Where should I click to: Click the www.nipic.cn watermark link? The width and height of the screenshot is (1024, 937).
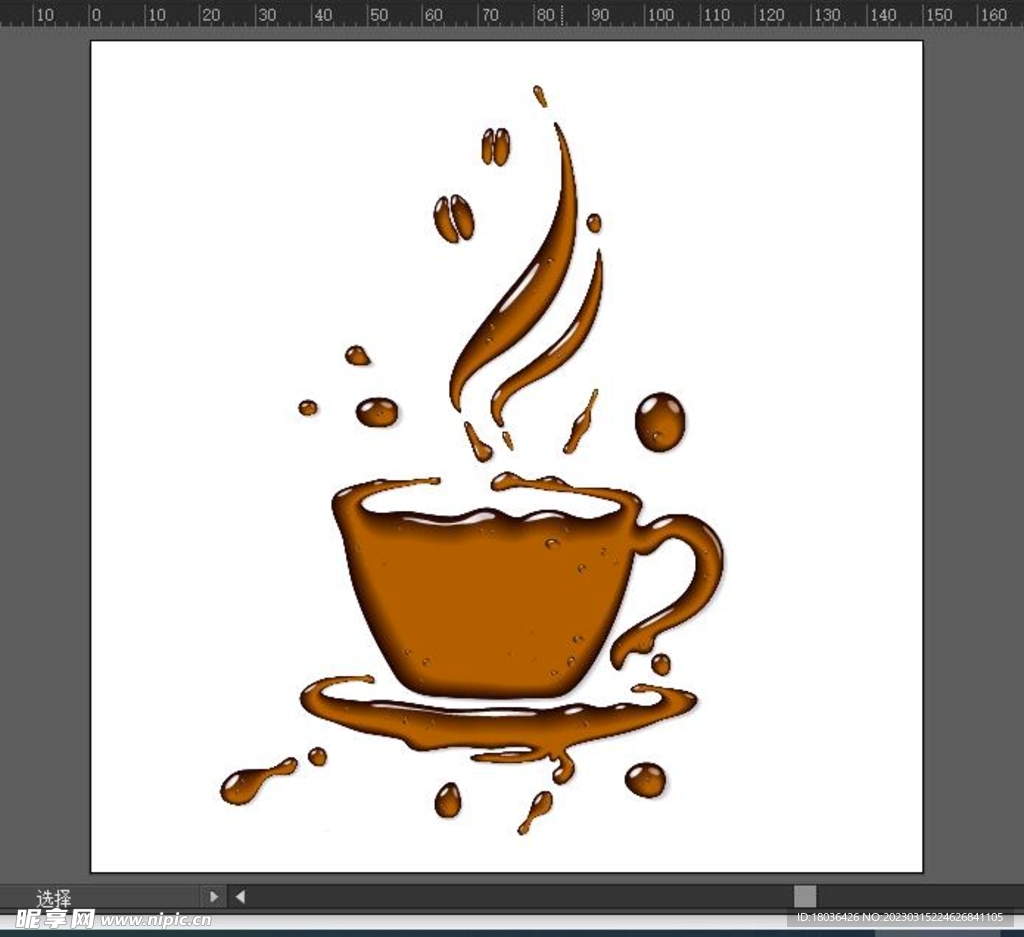(x=155, y=920)
